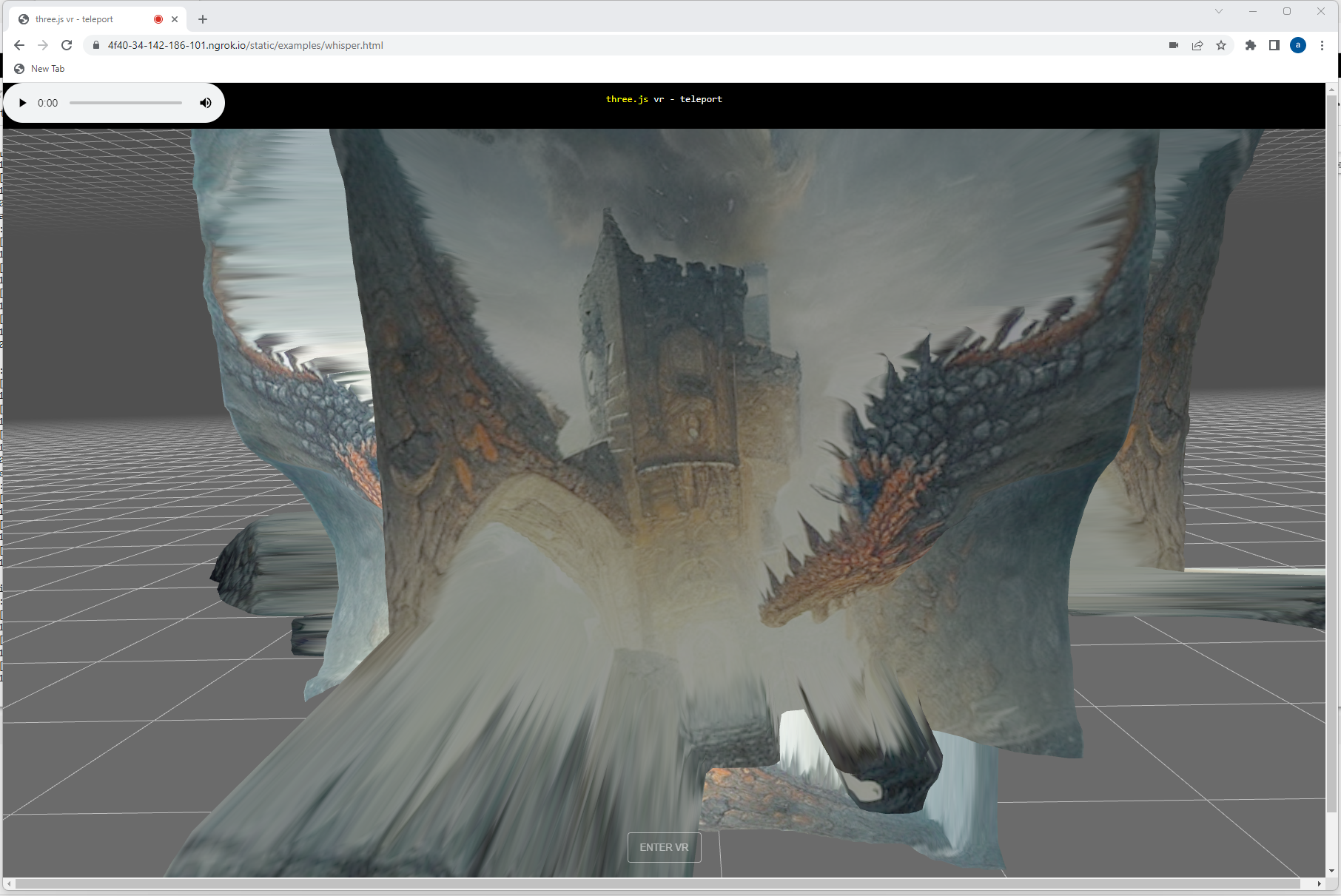Screen dimensions: 1341x896
Task: Open the profile avatar menu
Action: pos(1298,45)
